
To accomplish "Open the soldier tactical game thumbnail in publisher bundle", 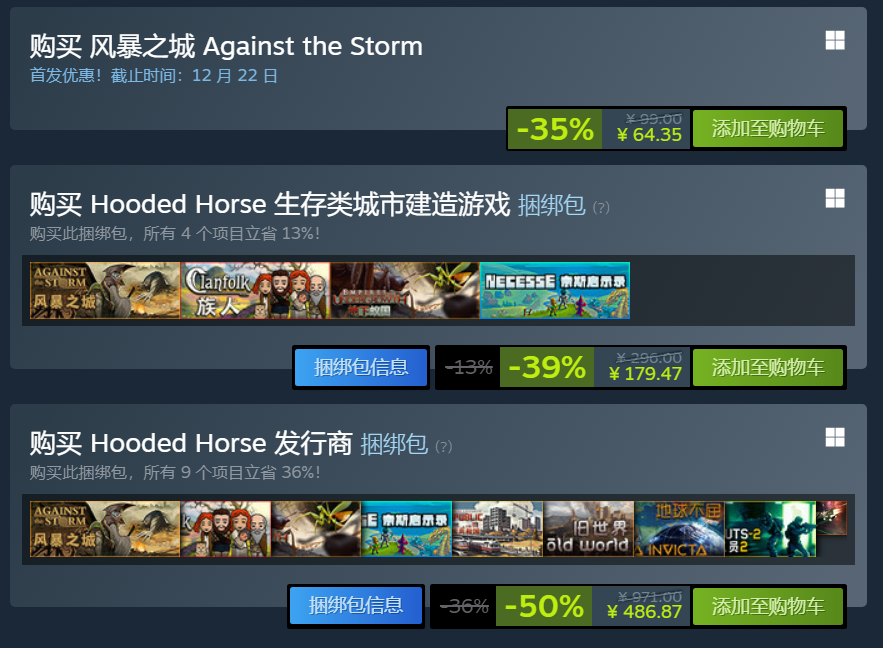I will (x=770, y=529).
